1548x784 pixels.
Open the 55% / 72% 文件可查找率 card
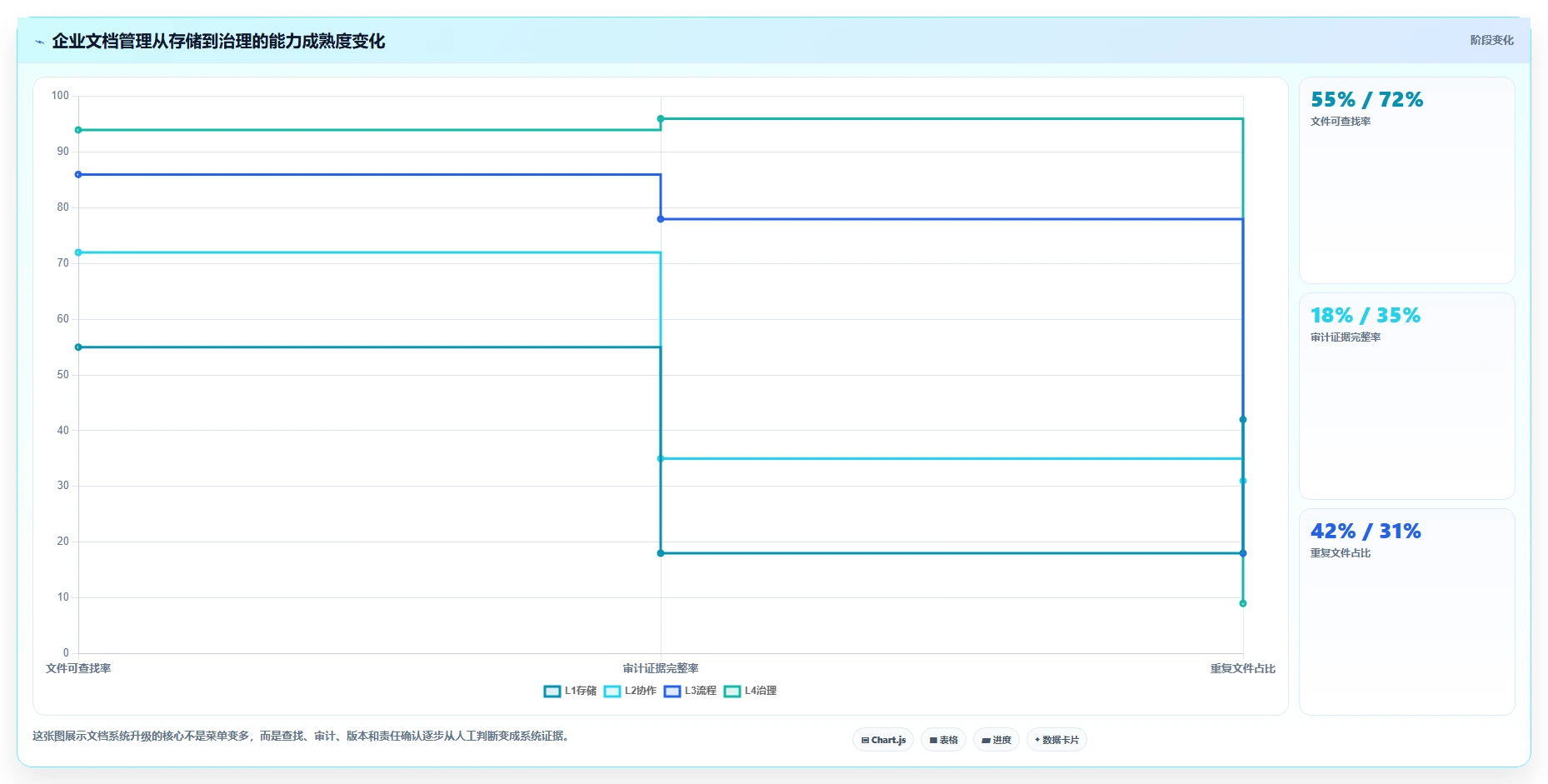[1406, 180]
